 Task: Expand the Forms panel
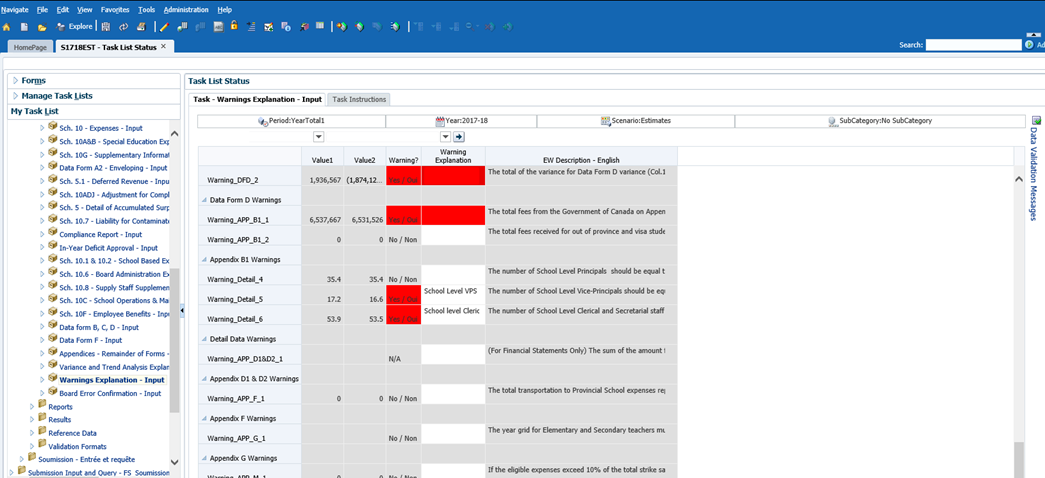pos(15,81)
